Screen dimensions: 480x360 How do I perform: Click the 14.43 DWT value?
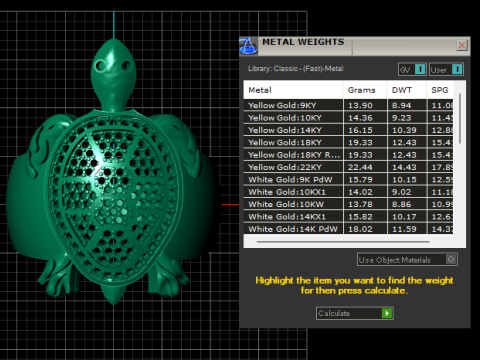(404, 167)
